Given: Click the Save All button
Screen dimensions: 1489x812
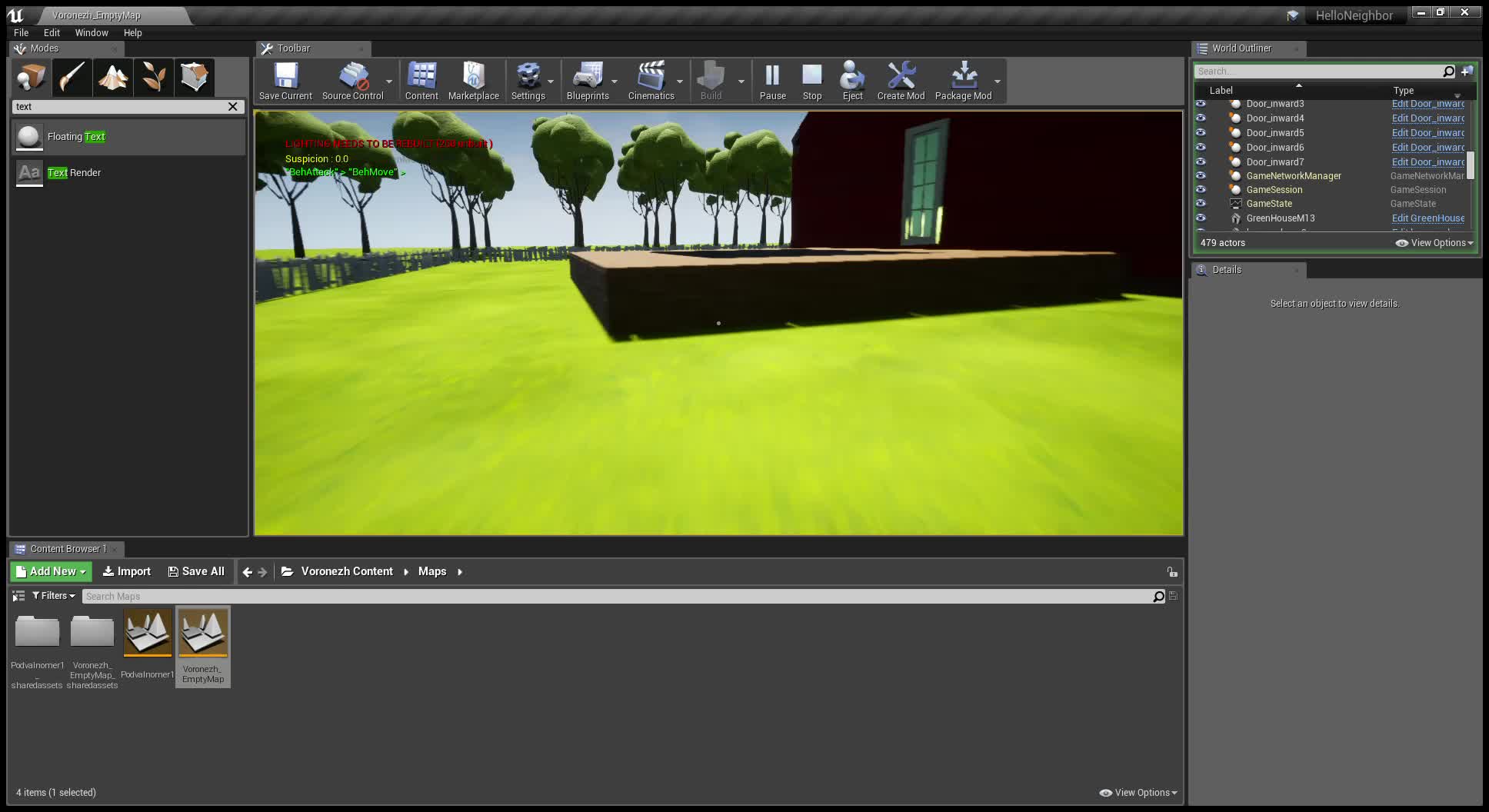Looking at the screenshot, I should pyautogui.click(x=196, y=571).
